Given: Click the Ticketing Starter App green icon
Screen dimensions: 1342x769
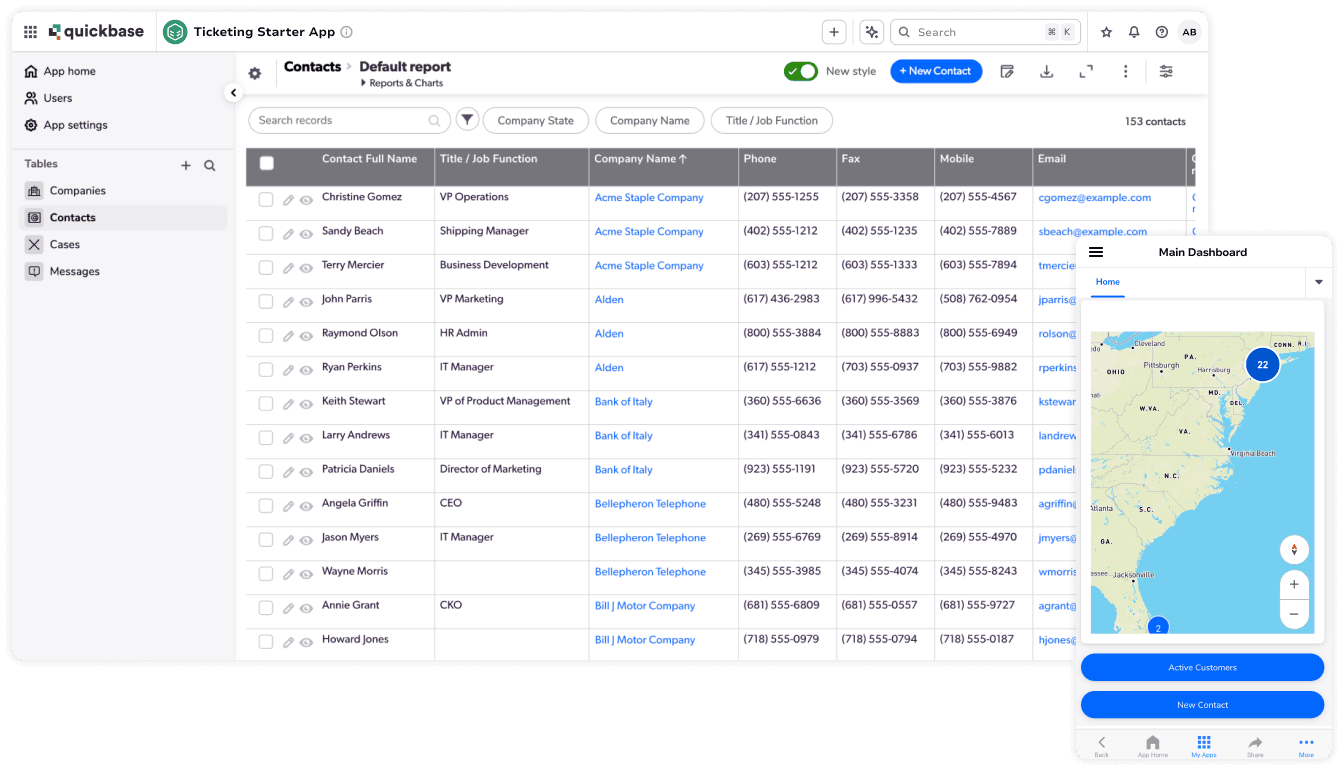Looking at the screenshot, I should point(175,32).
